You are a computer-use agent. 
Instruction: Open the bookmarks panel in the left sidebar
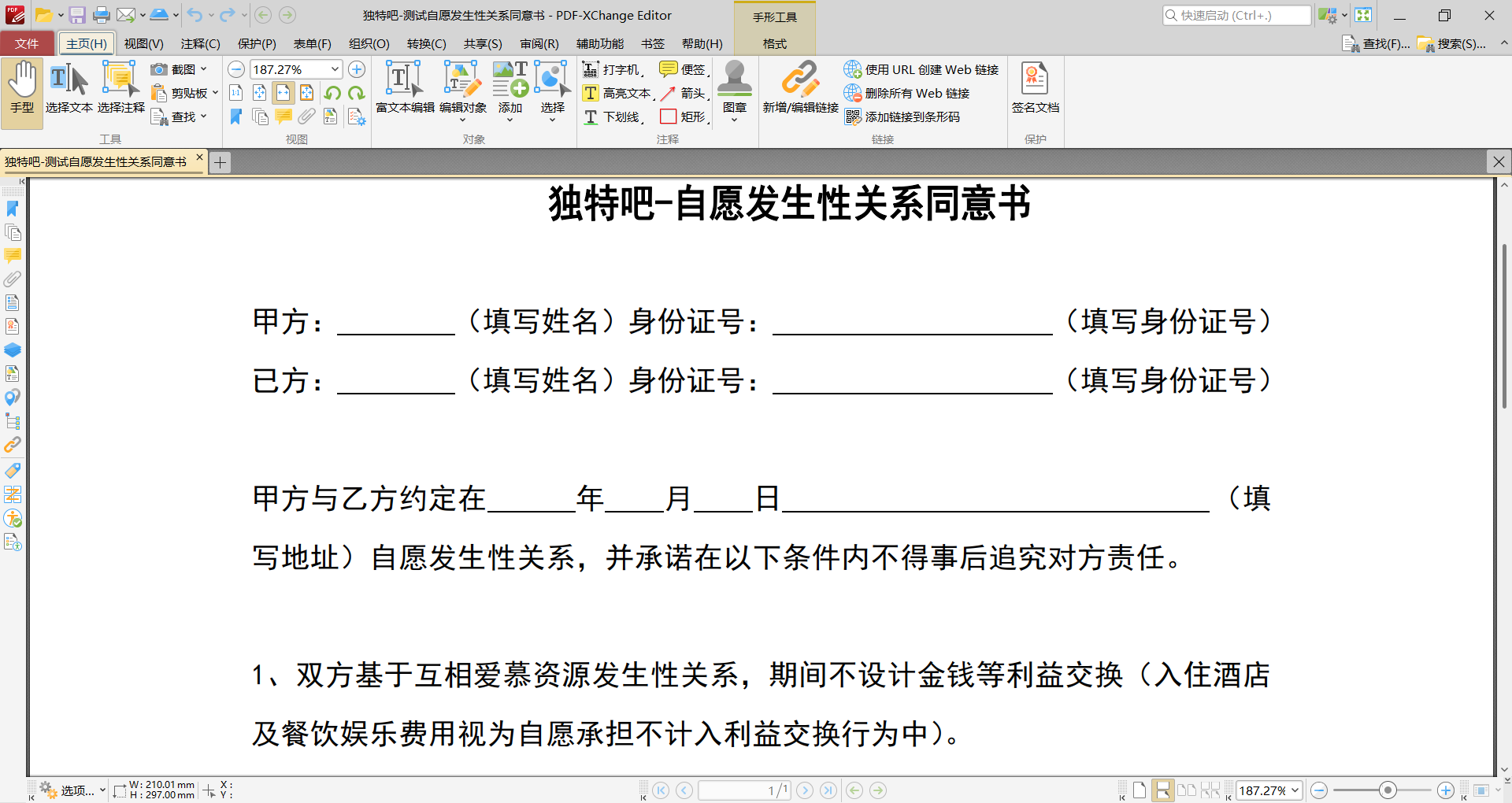pos(13,209)
